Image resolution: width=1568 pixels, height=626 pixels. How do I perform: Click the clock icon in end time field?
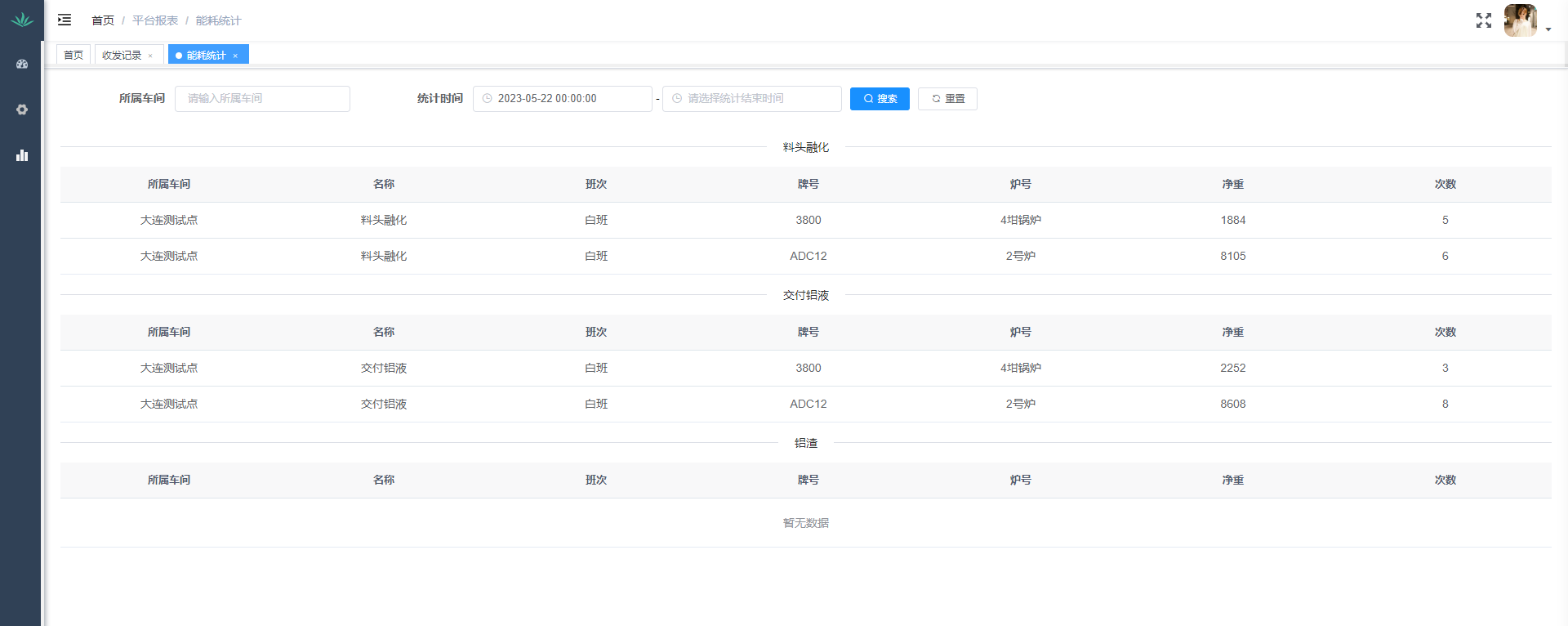tap(677, 99)
